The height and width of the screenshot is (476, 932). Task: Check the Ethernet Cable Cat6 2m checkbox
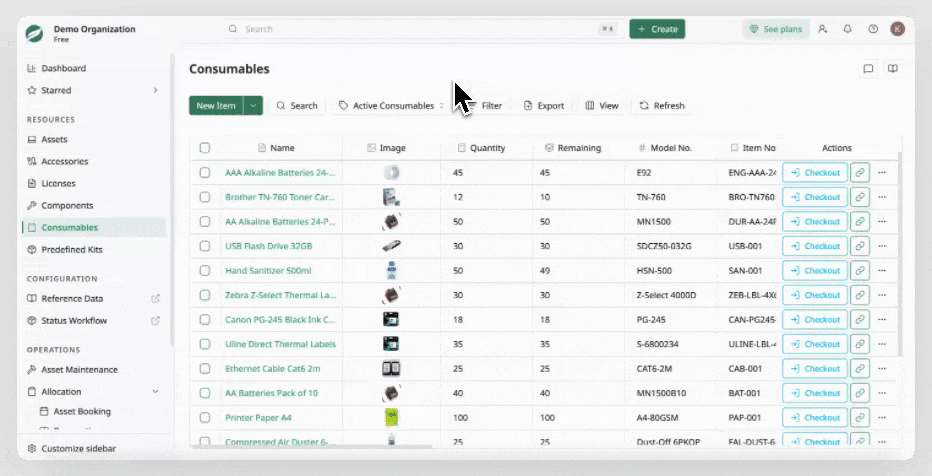click(x=204, y=368)
